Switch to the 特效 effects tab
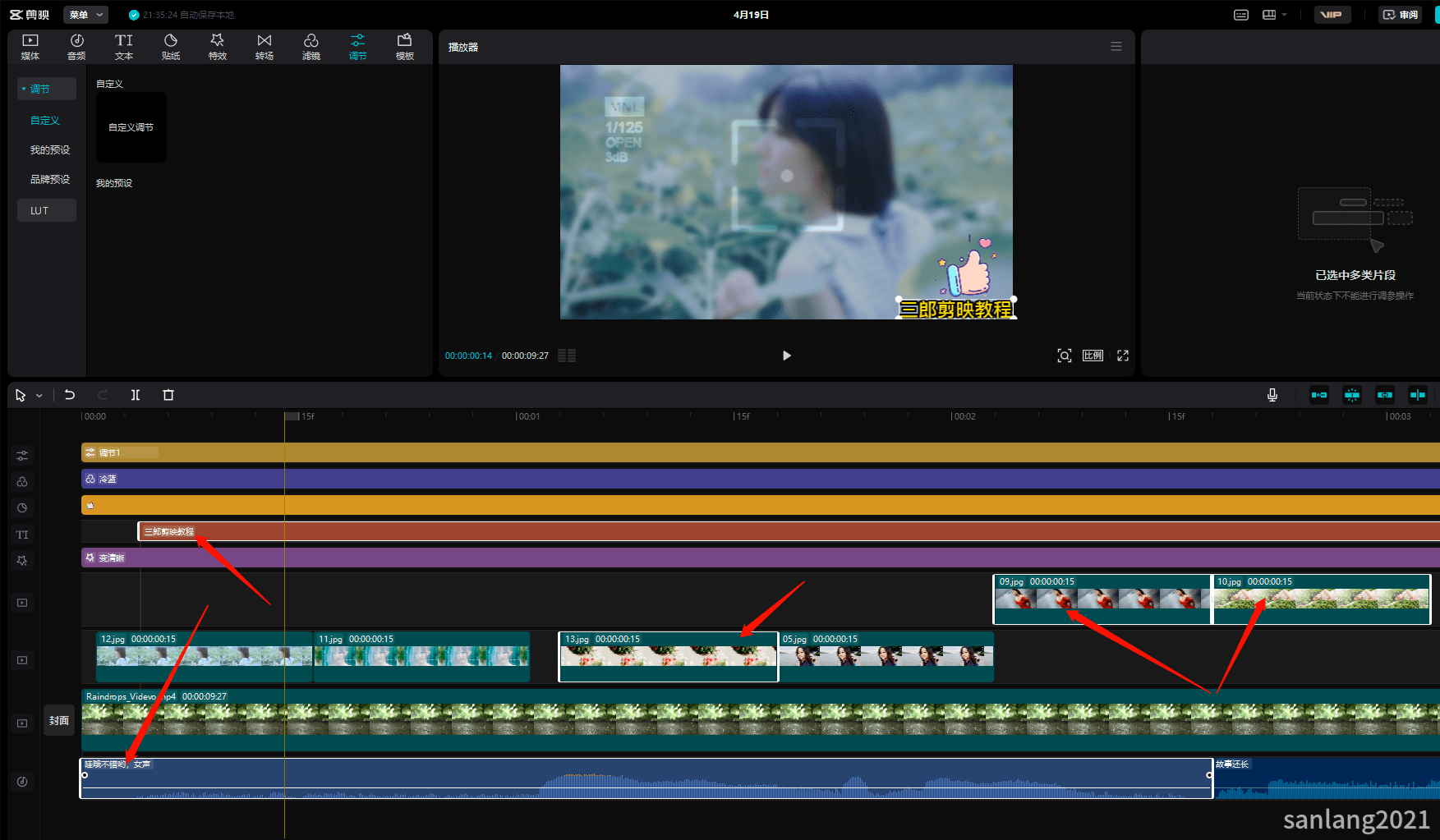 click(218, 47)
